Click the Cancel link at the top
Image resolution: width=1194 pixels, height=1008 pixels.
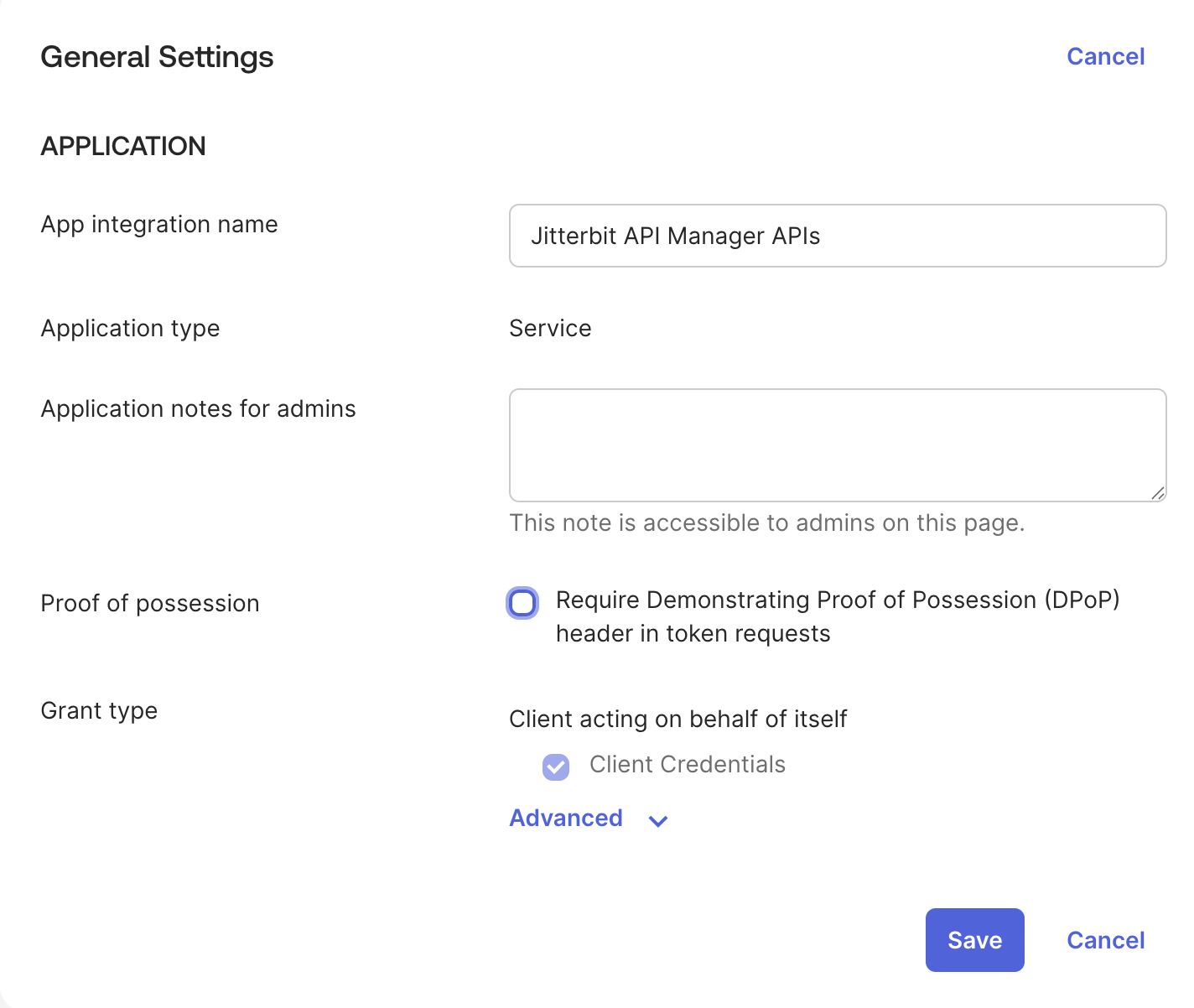pyautogui.click(x=1105, y=56)
